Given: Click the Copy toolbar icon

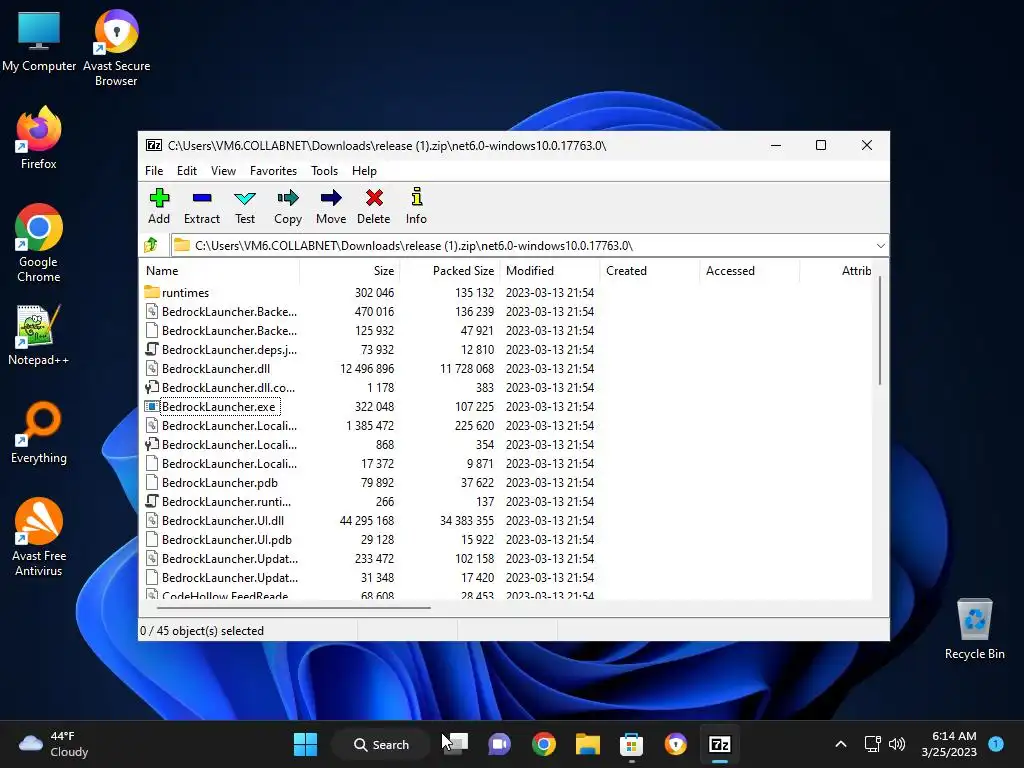Looking at the screenshot, I should [x=288, y=198].
